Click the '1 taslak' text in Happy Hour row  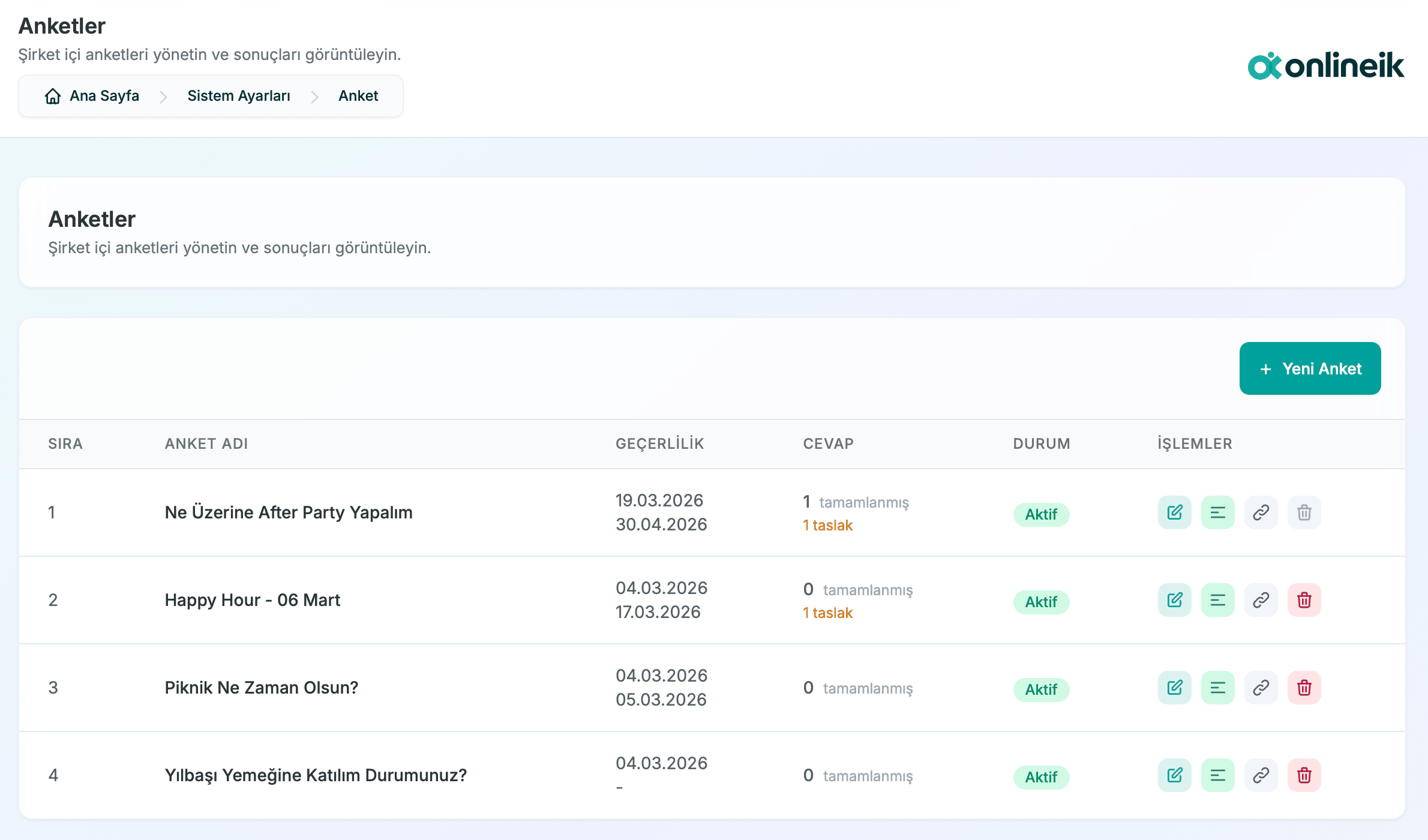[x=827, y=613]
